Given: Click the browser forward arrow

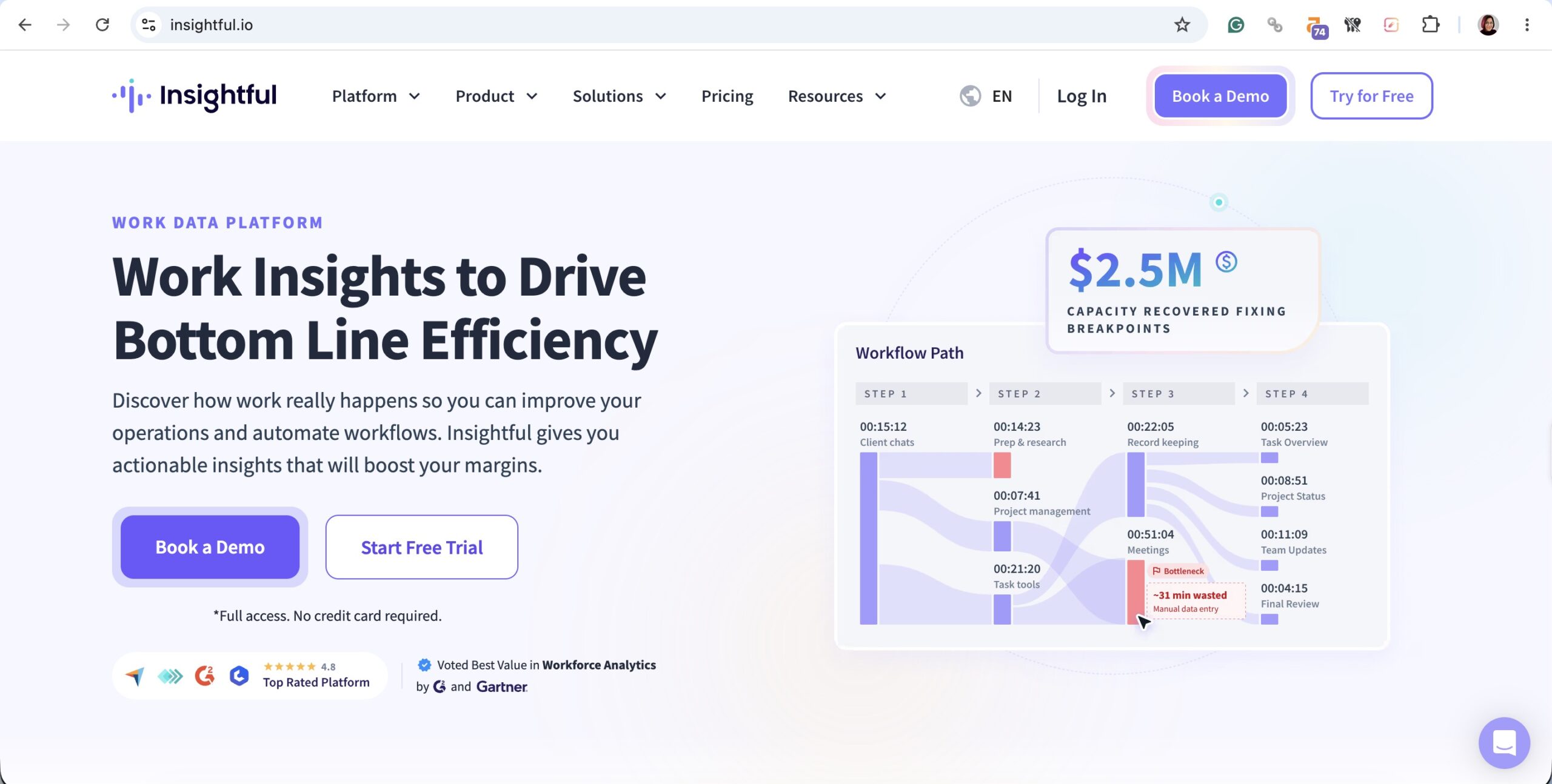Looking at the screenshot, I should point(63,25).
